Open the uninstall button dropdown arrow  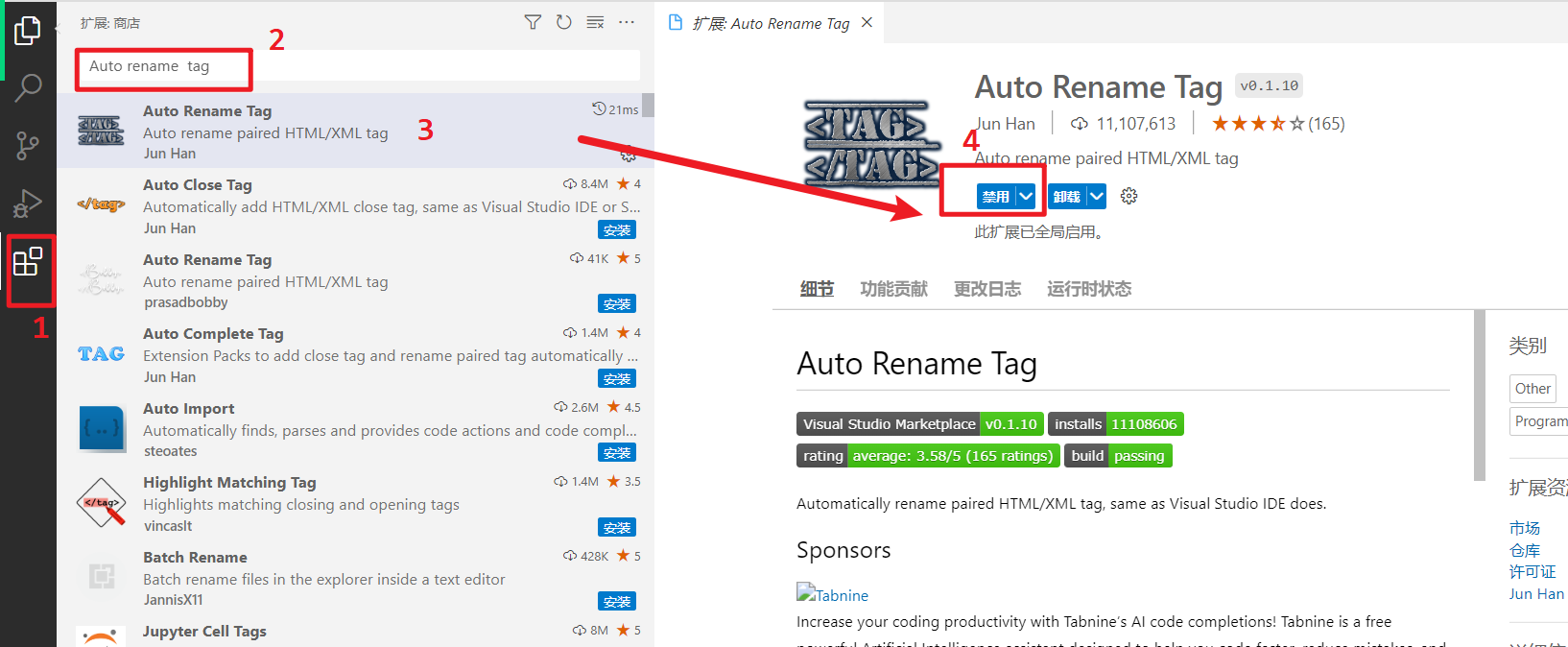point(1097,197)
